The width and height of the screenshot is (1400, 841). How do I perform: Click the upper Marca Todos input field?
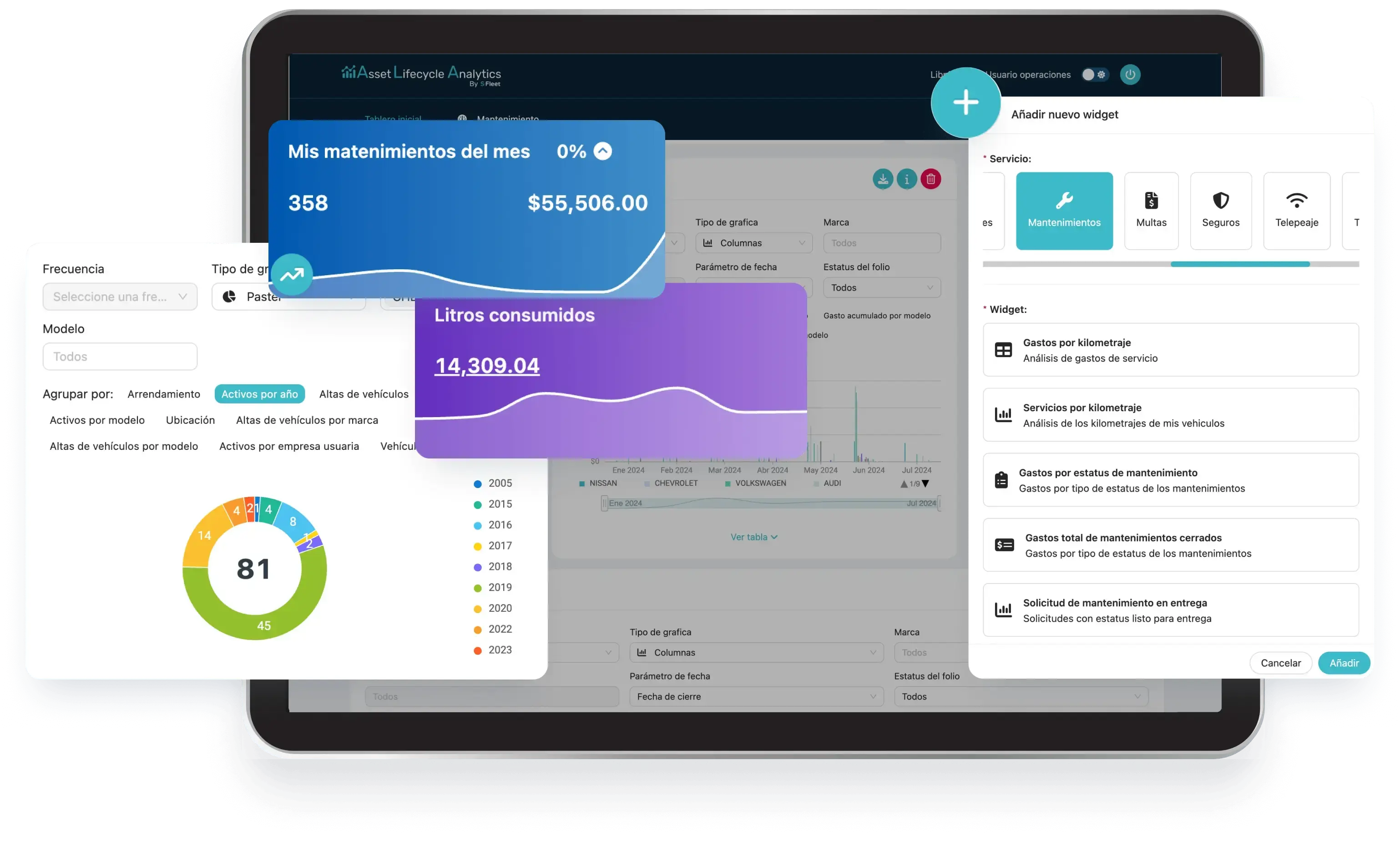pos(882,243)
